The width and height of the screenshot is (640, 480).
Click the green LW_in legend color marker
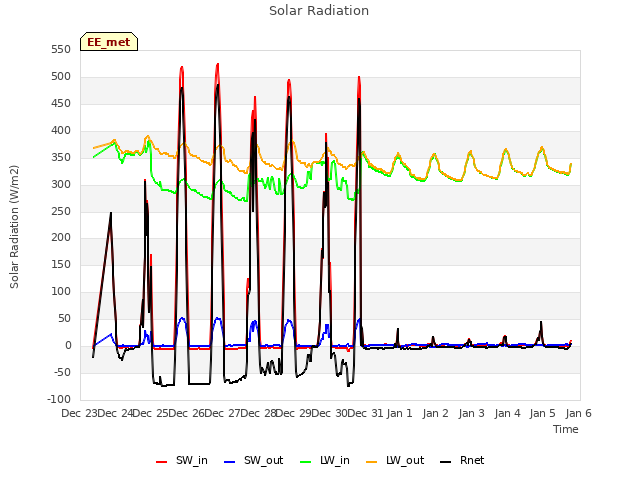pyautogui.click(x=306, y=462)
